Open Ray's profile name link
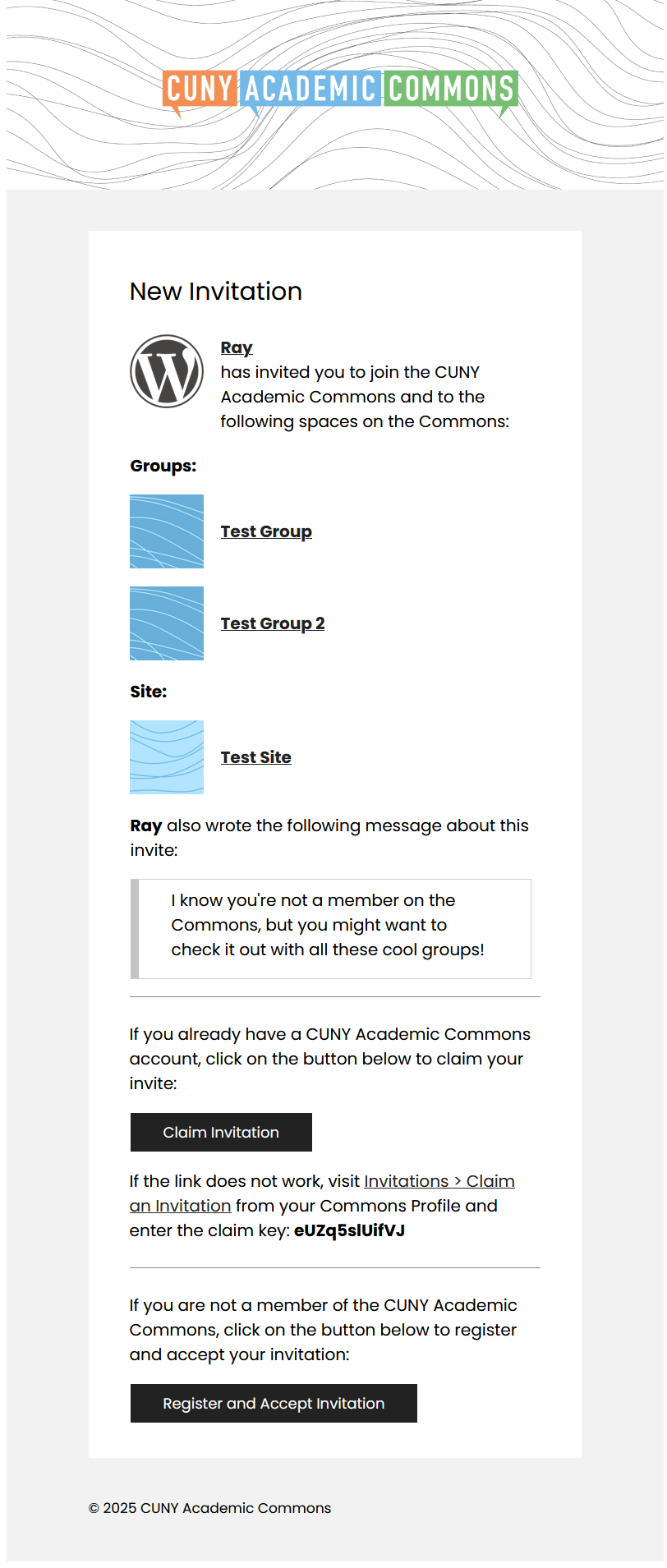The width and height of the screenshot is (667, 1568). pyautogui.click(x=237, y=347)
